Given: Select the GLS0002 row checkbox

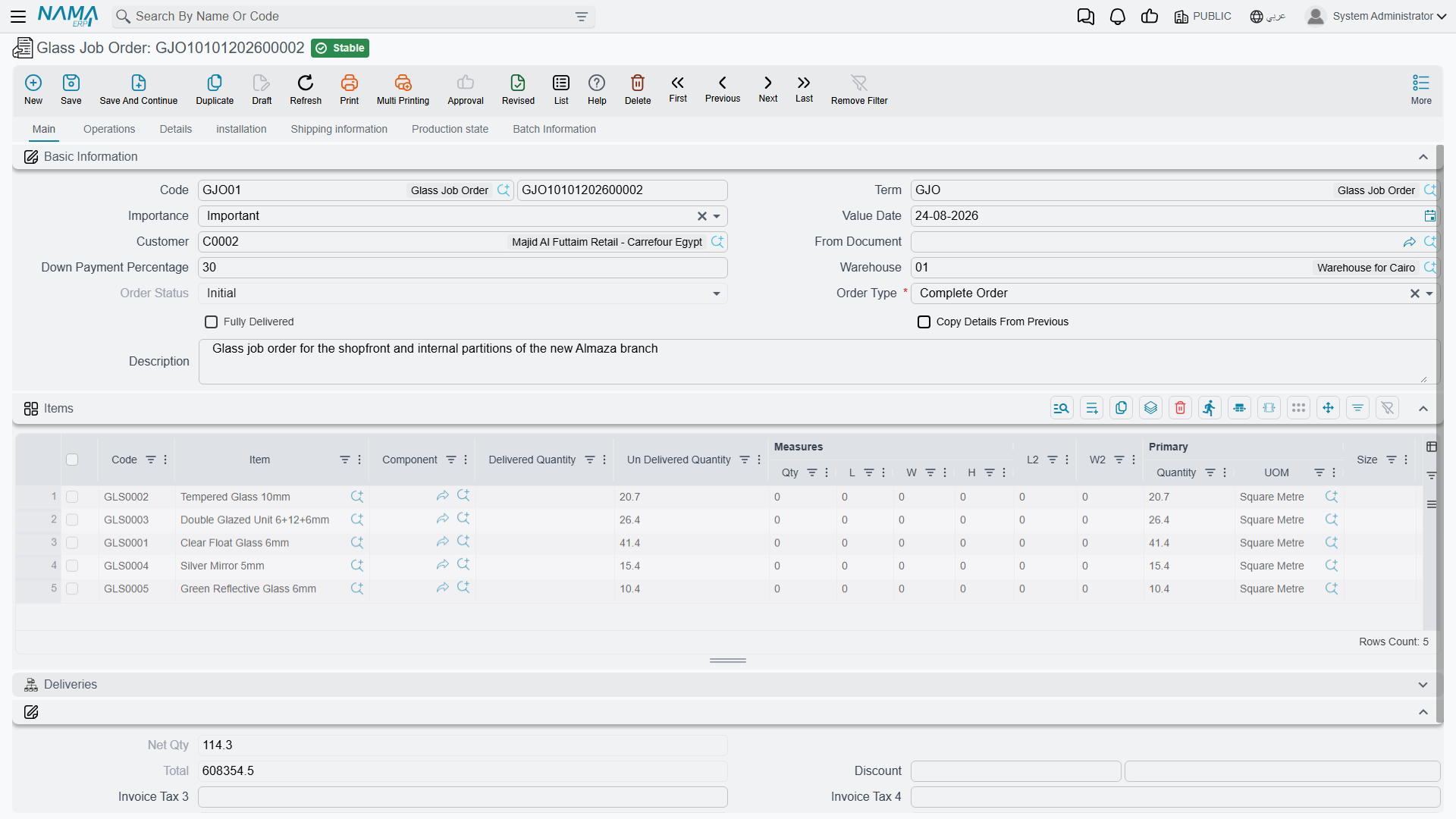Looking at the screenshot, I should (x=72, y=497).
